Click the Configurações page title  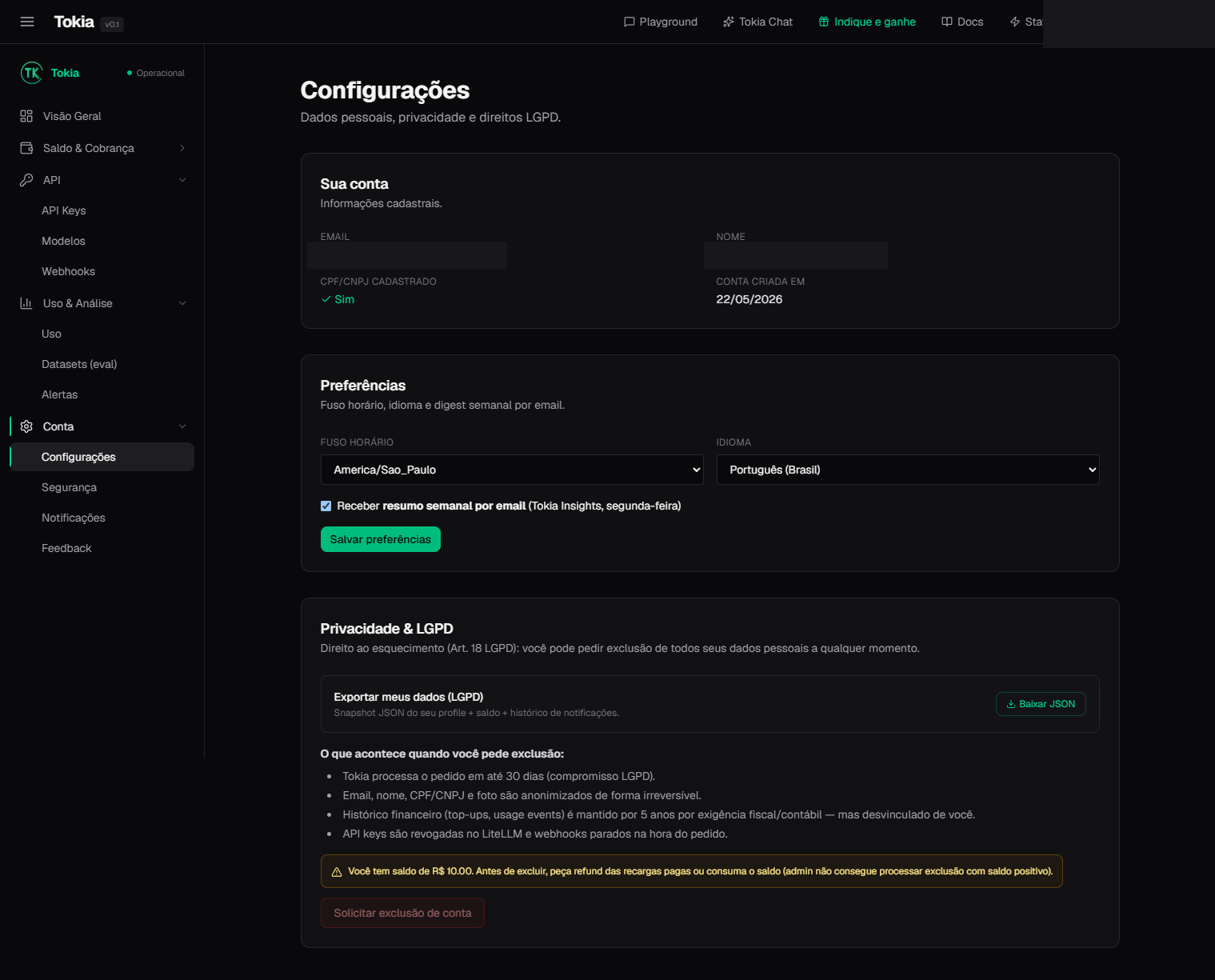coord(385,90)
